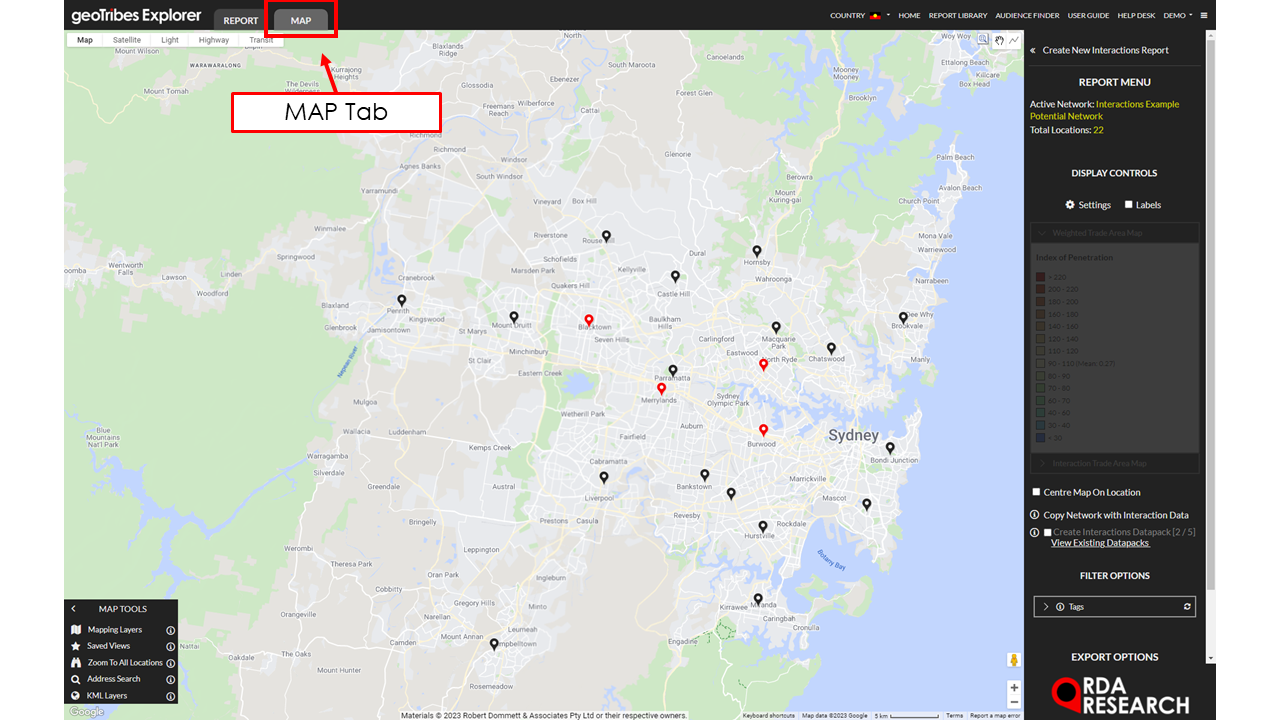
Task: Zoom in the map with plus button
Action: coord(1014,688)
